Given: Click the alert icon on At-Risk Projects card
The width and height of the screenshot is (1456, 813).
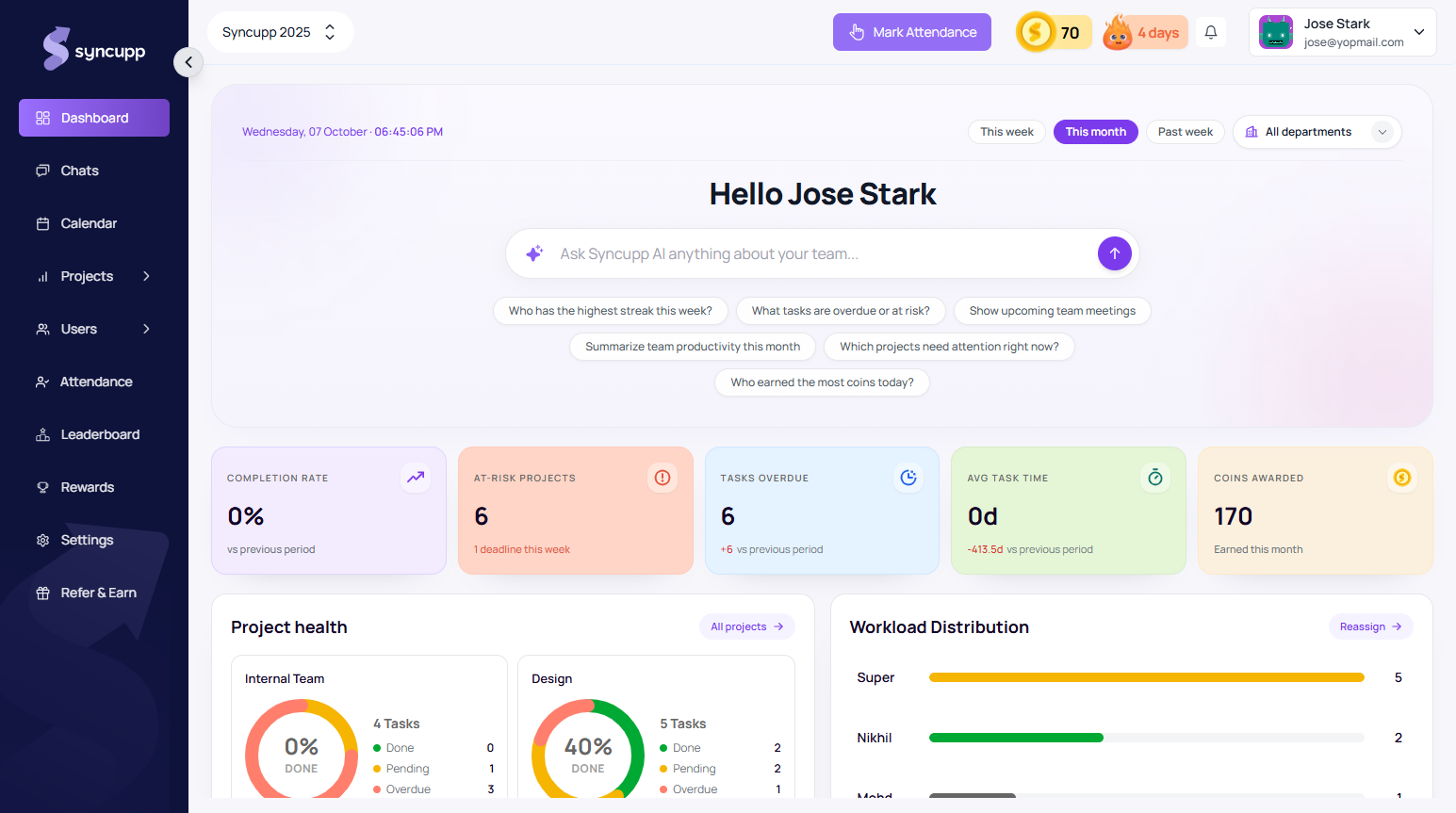Looking at the screenshot, I should (663, 478).
